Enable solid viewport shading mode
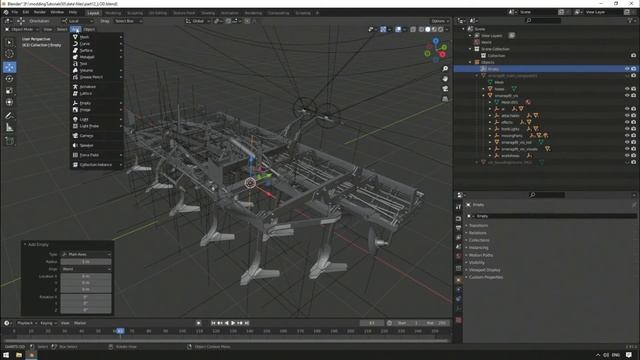The height and width of the screenshot is (360, 640). [x=428, y=29]
